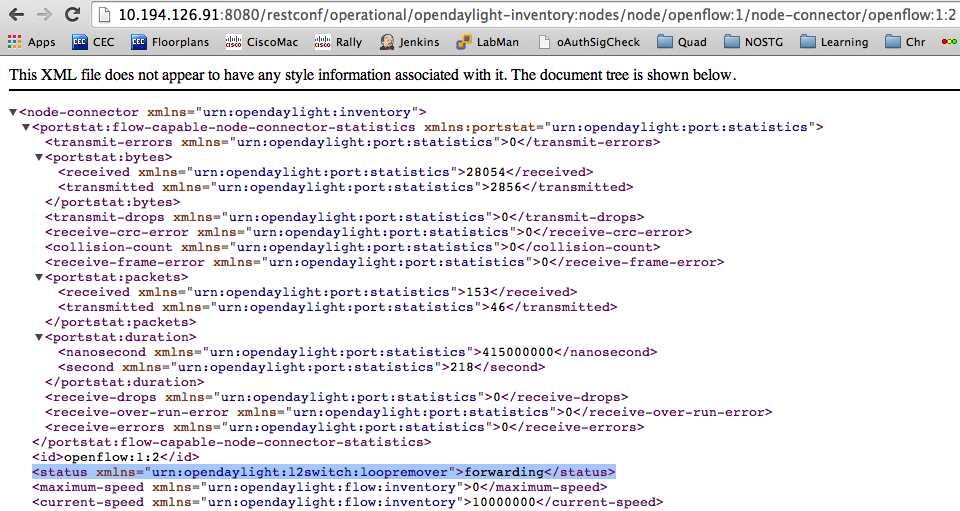Open the NOSTG bookmarks folder
The width and height of the screenshot is (960, 511).
click(753, 42)
